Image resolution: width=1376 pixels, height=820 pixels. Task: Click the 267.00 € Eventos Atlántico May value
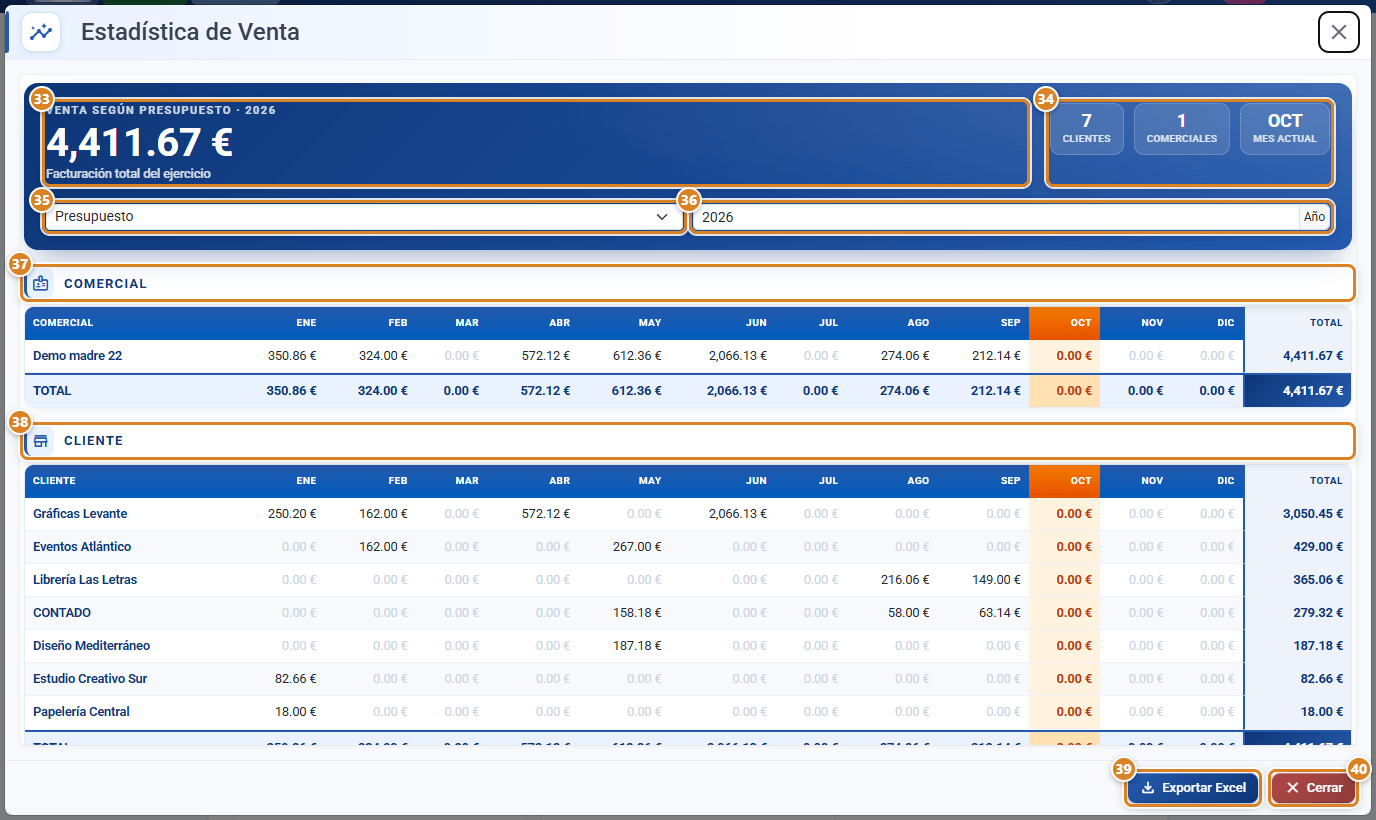(x=637, y=547)
